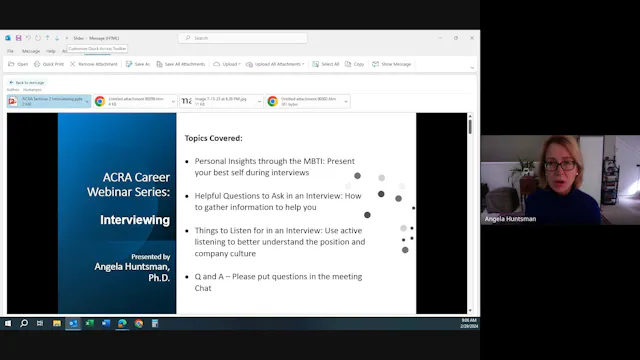
Task: Open the Message tab
Action: (x=31, y=51)
